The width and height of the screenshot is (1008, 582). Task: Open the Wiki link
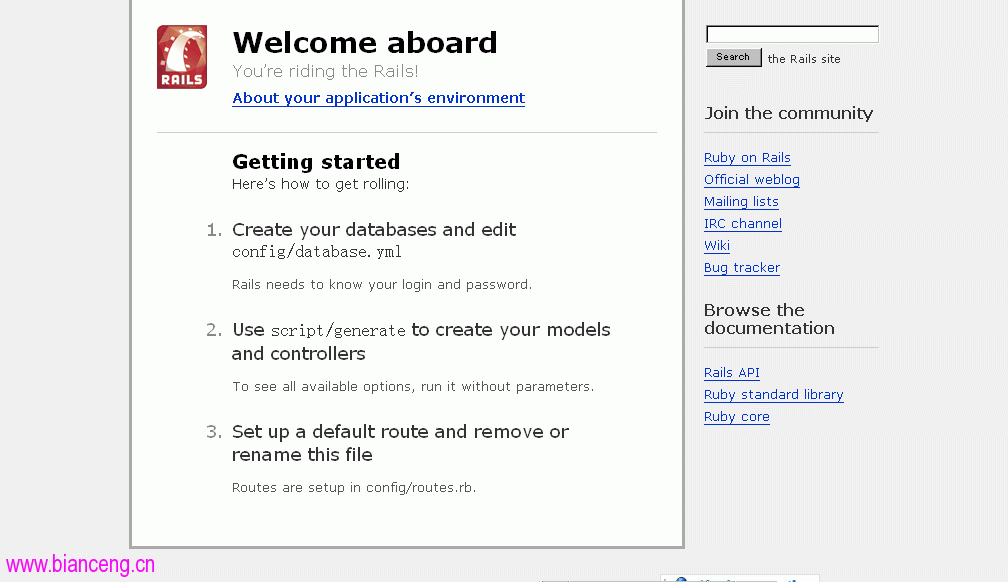717,245
